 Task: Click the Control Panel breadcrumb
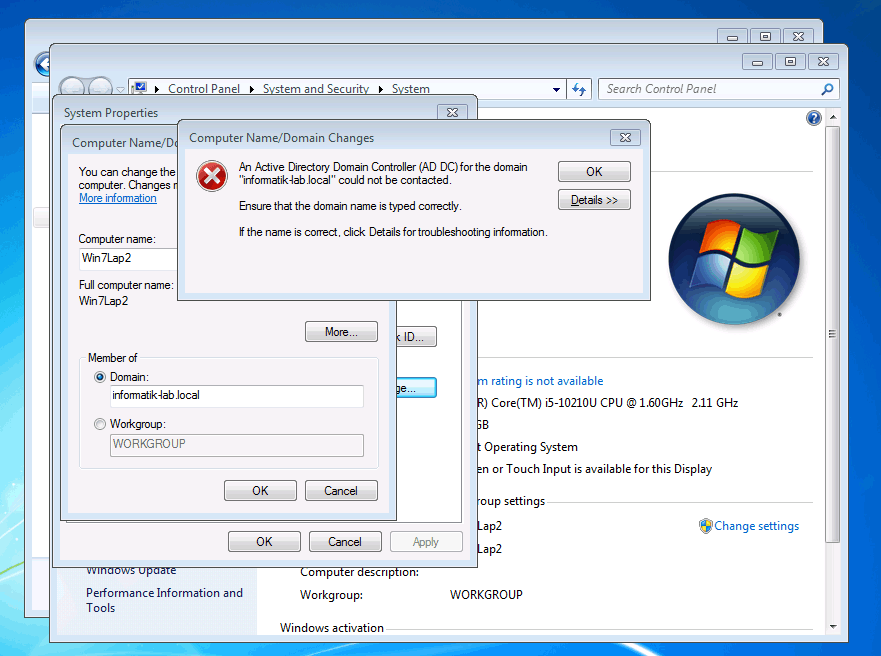(x=204, y=89)
